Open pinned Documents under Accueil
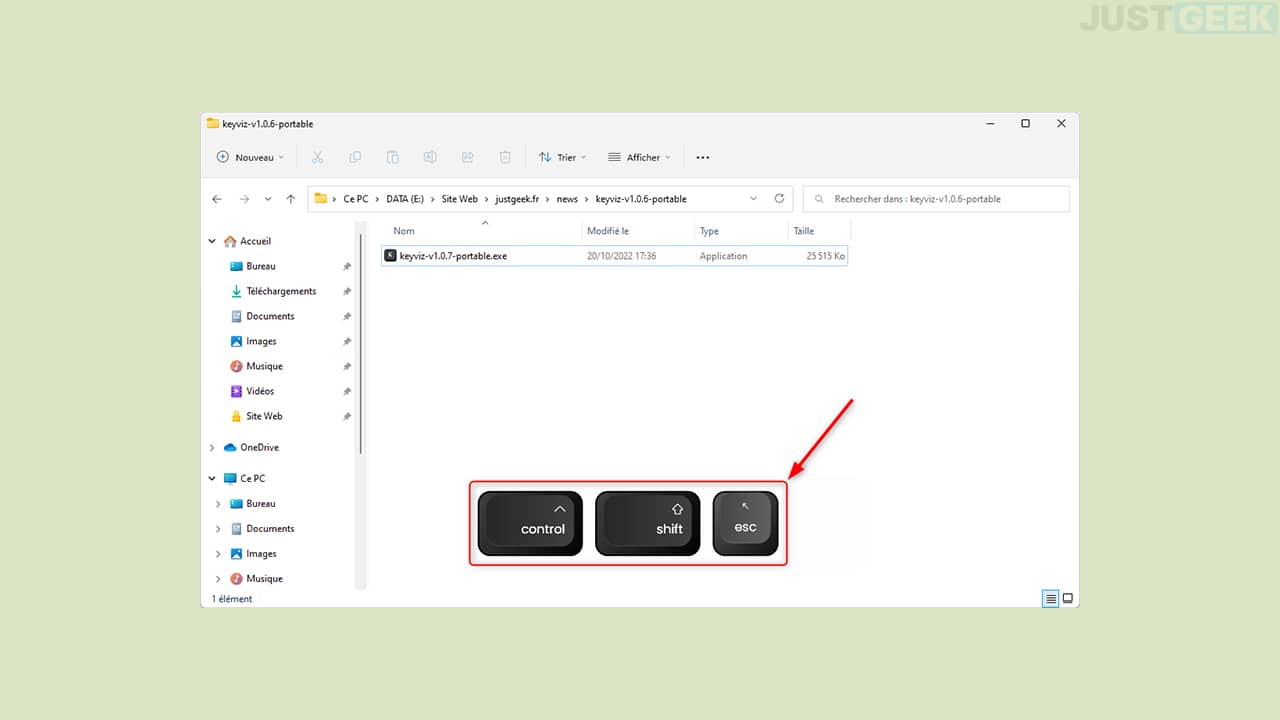The height and width of the screenshot is (720, 1280). pos(270,316)
